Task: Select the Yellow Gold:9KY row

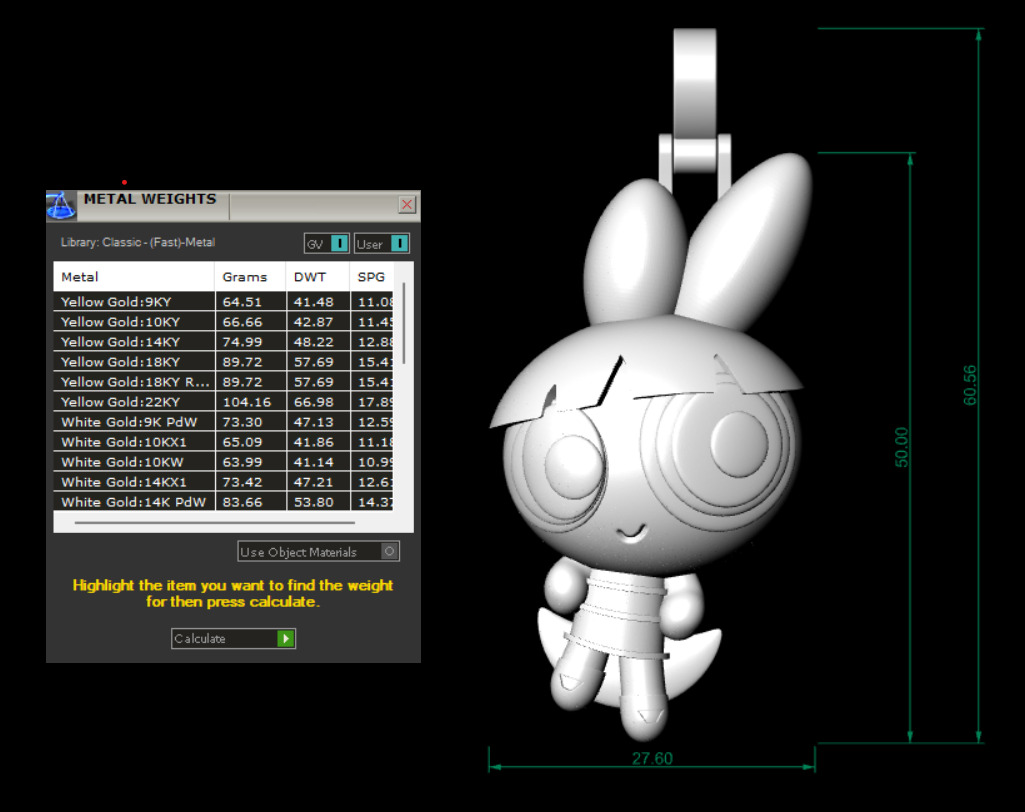Action: [223, 302]
